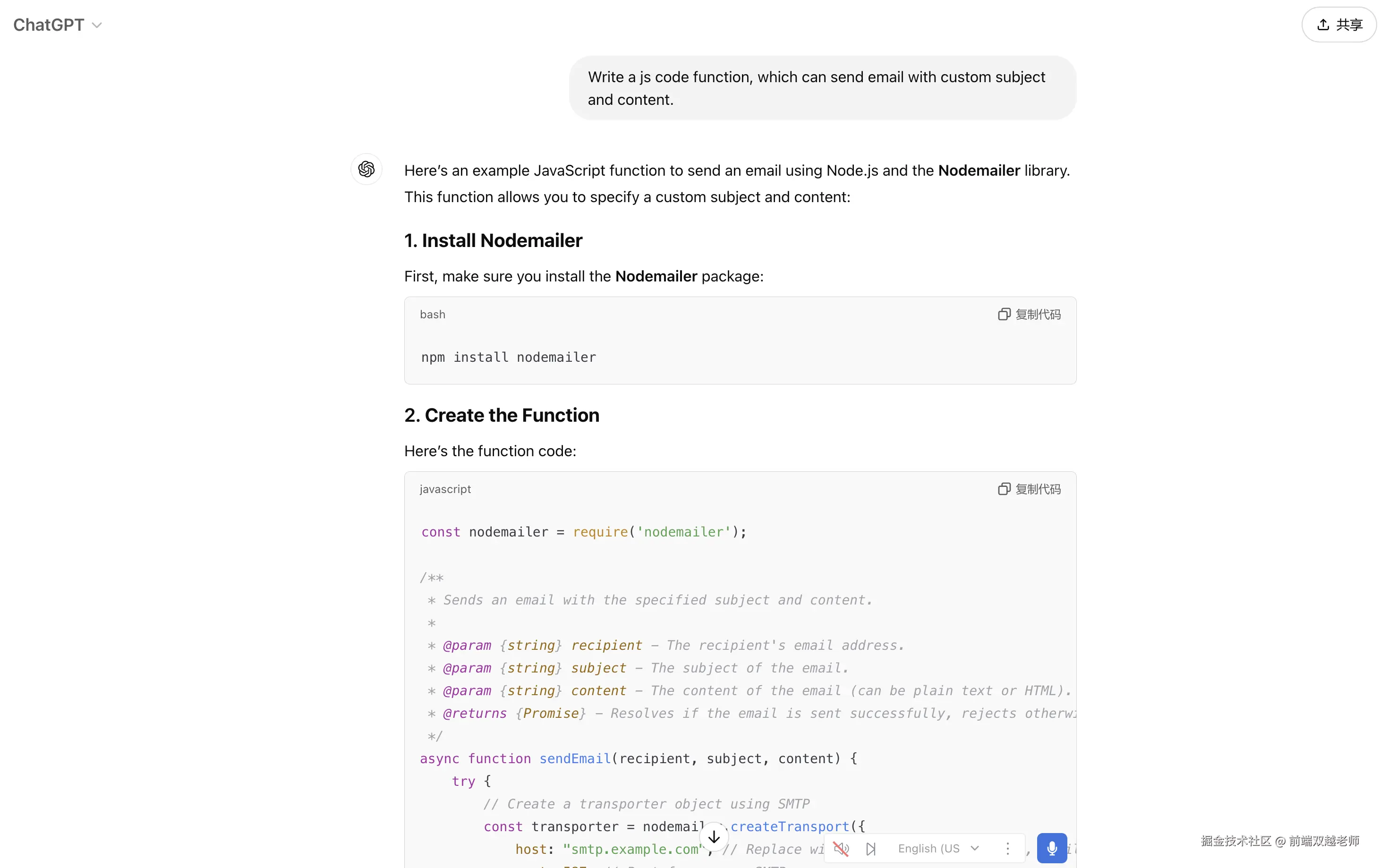
Task: Click the '1. Install Nodemailer' heading
Action: coord(493,240)
